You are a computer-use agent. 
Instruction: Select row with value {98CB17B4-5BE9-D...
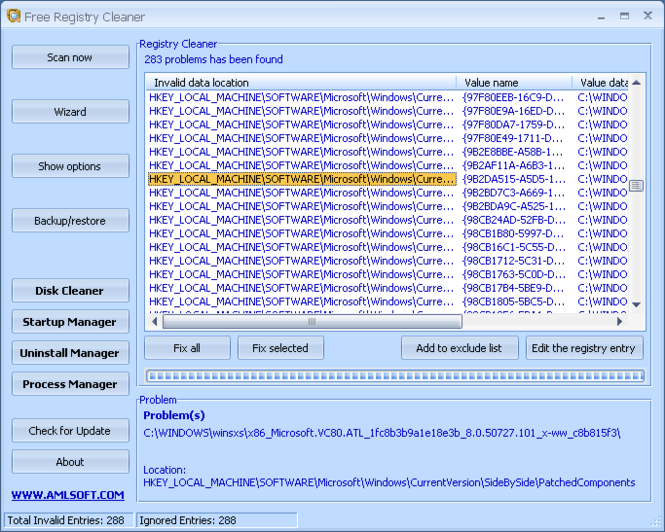pos(387,288)
